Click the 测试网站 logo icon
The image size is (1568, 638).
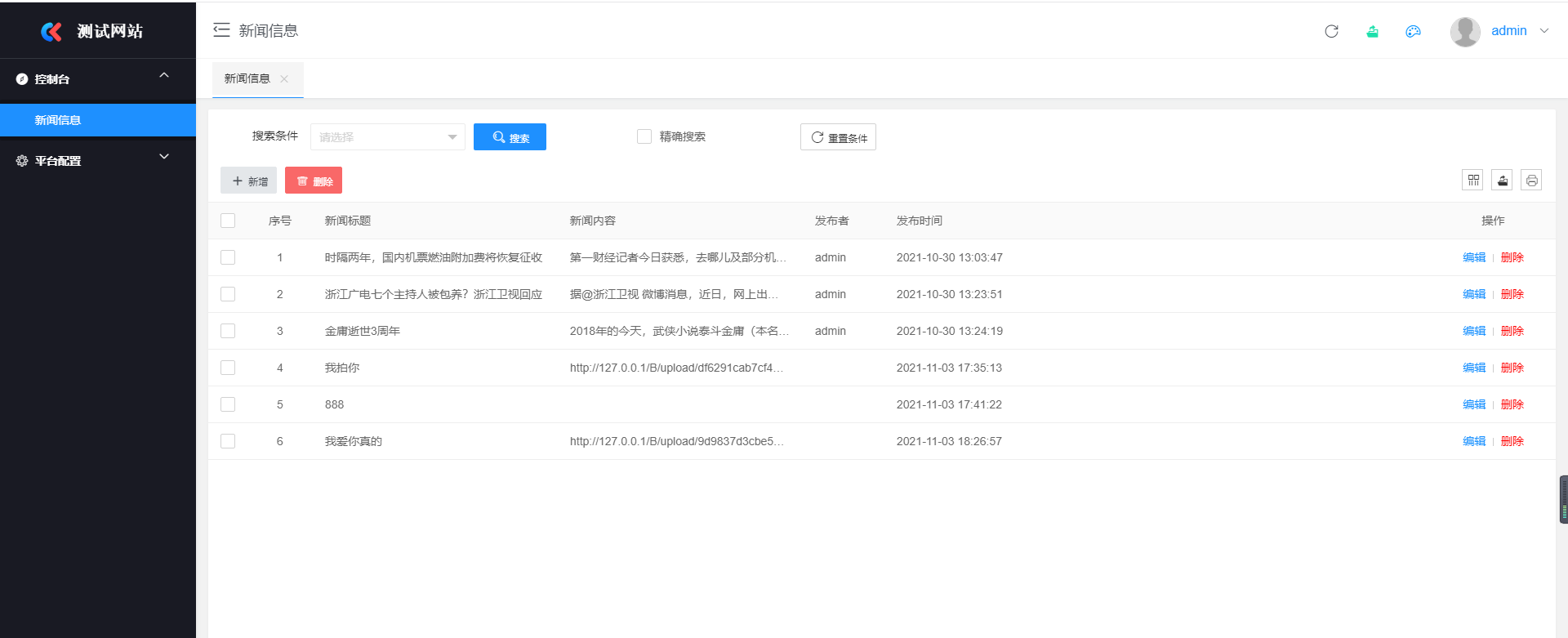tap(51, 31)
